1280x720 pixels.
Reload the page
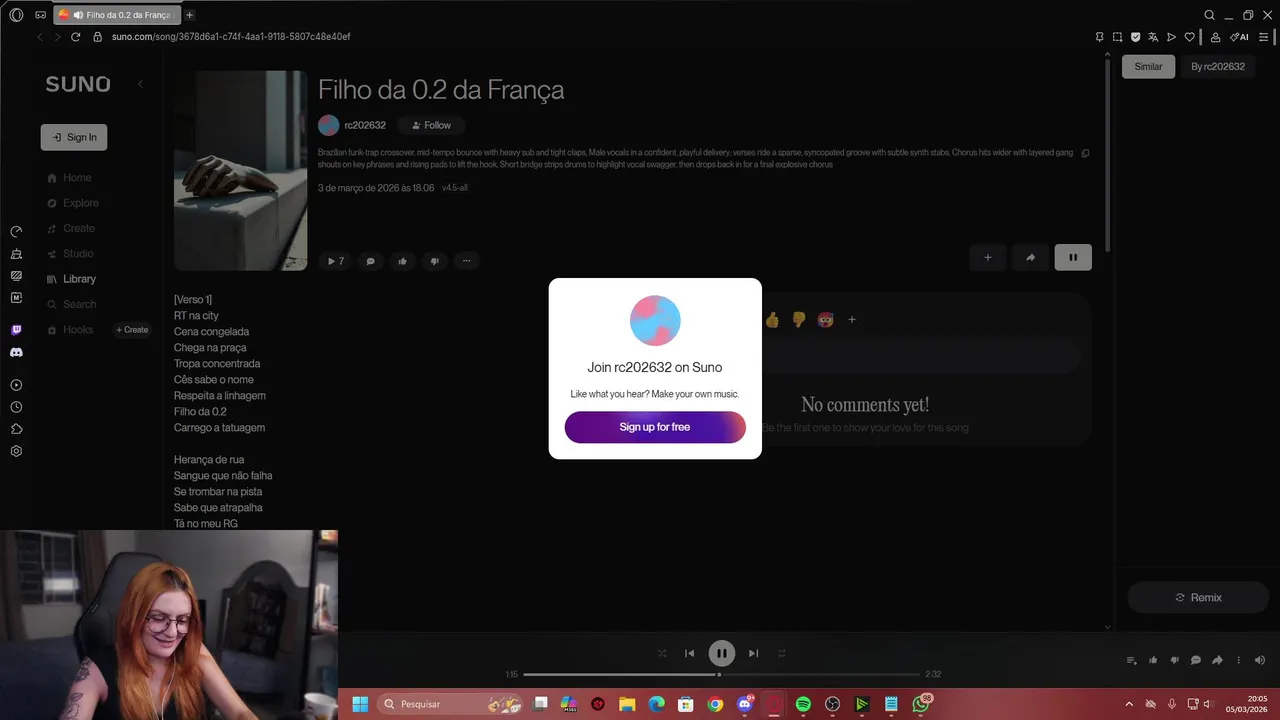[75, 37]
